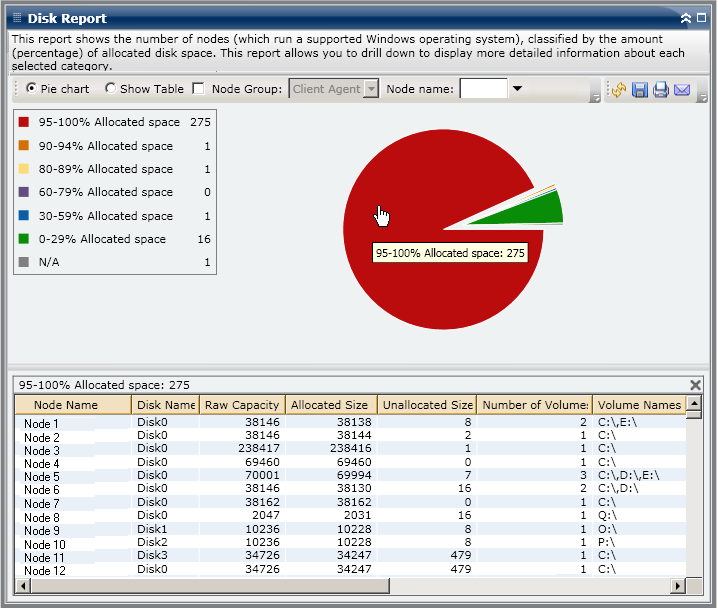This screenshot has height=608, width=718.
Task: Close the drill-down details table
Action: point(696,385)
